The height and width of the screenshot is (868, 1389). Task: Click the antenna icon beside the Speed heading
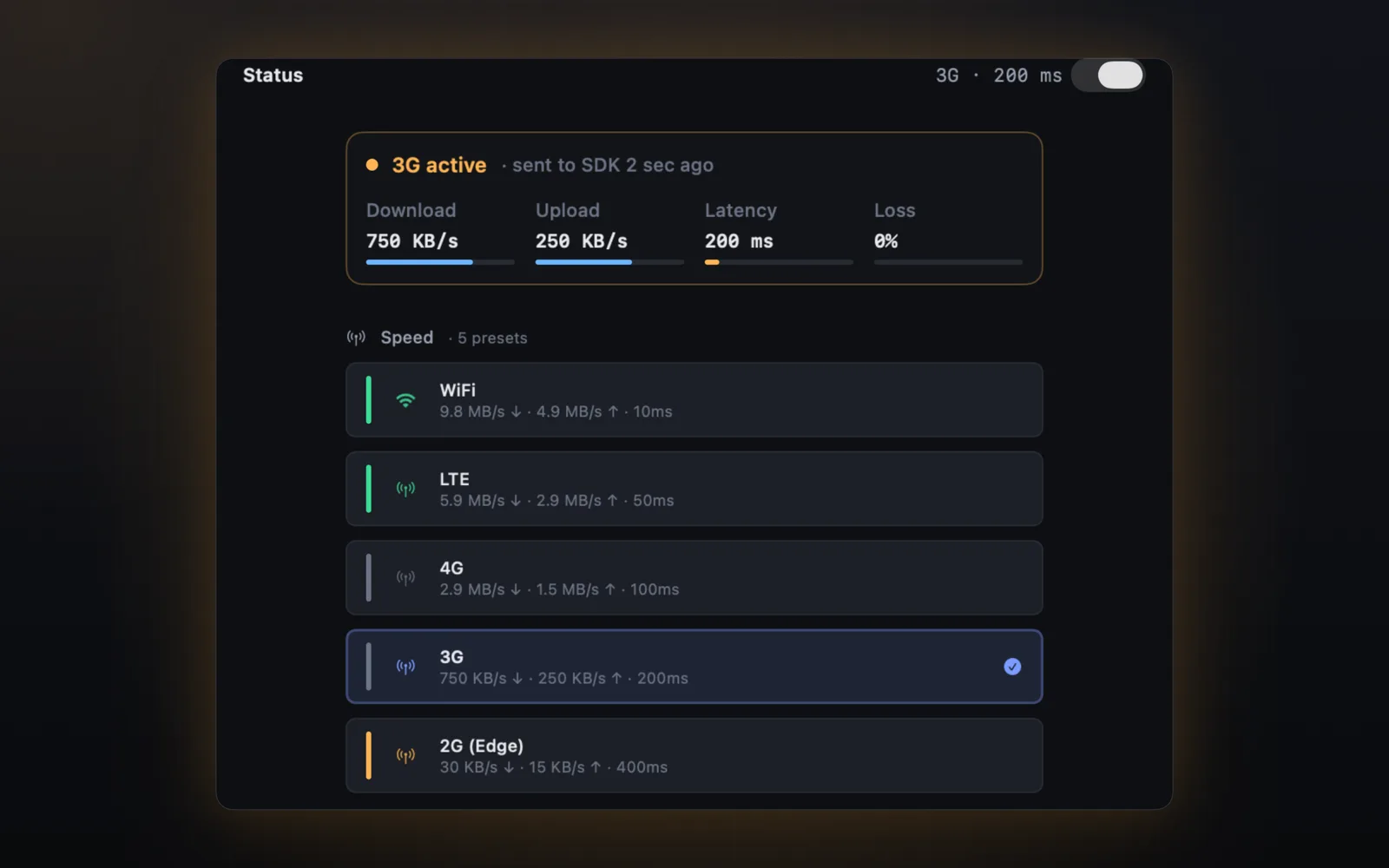click(x=356, y=338)
